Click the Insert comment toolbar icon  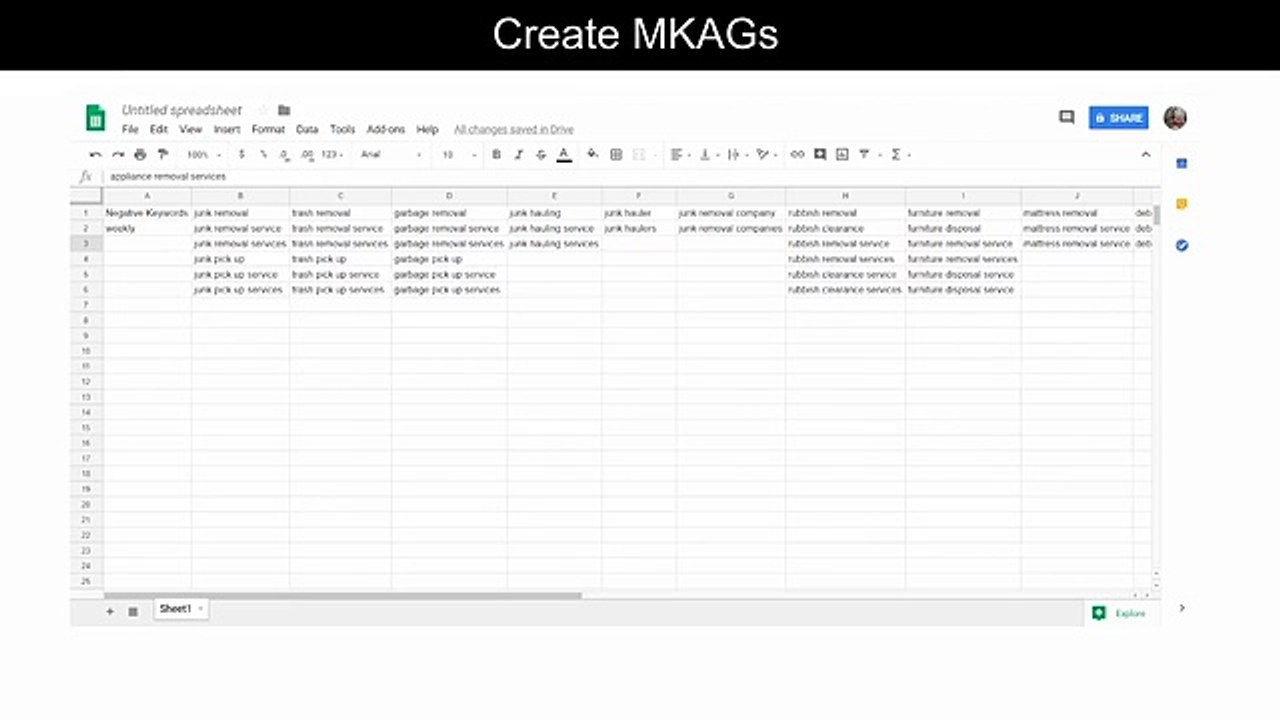(x=820, y=155)
